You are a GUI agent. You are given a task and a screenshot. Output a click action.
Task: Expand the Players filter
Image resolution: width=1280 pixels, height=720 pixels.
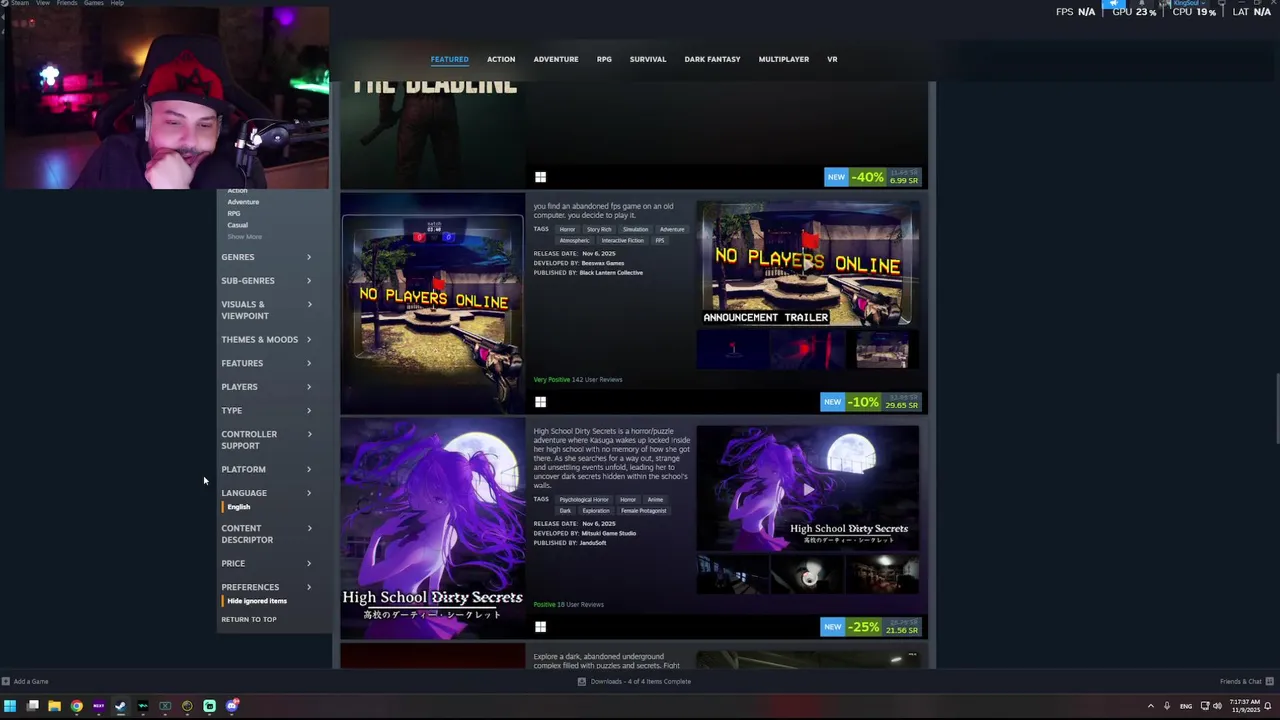266,387
